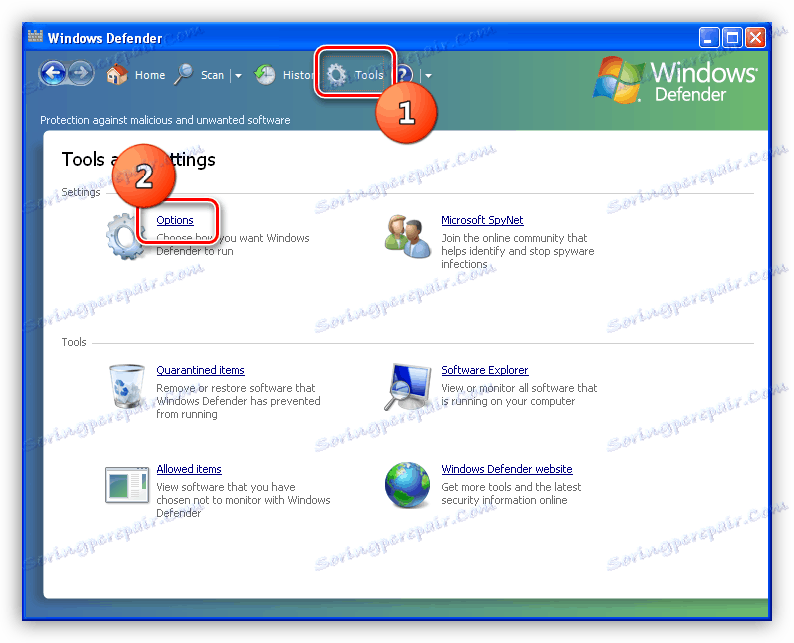This screenshot has width=794, height=643.
Task: Maximize the Windows Defender window
Action: pos(732,38)
